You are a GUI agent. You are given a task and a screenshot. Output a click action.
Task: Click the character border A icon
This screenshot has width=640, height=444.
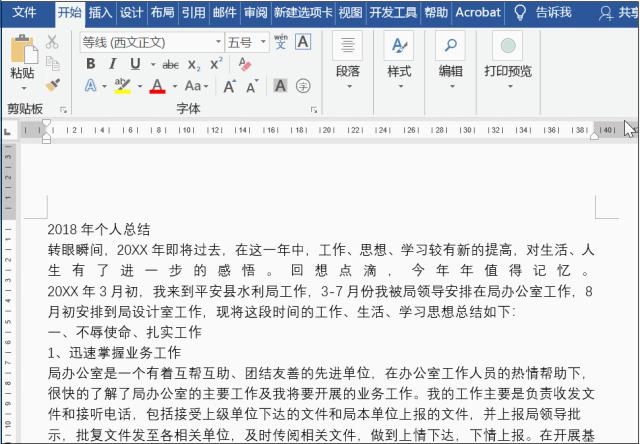pos(303,42)
